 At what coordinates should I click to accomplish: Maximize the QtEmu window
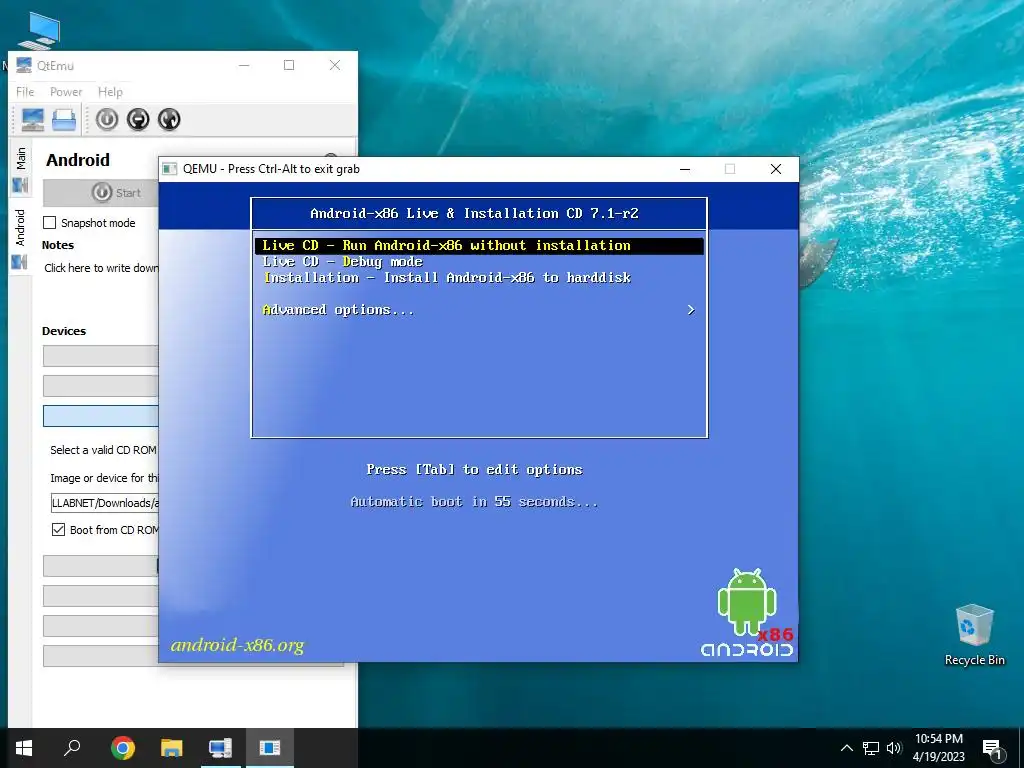point(289,65)
